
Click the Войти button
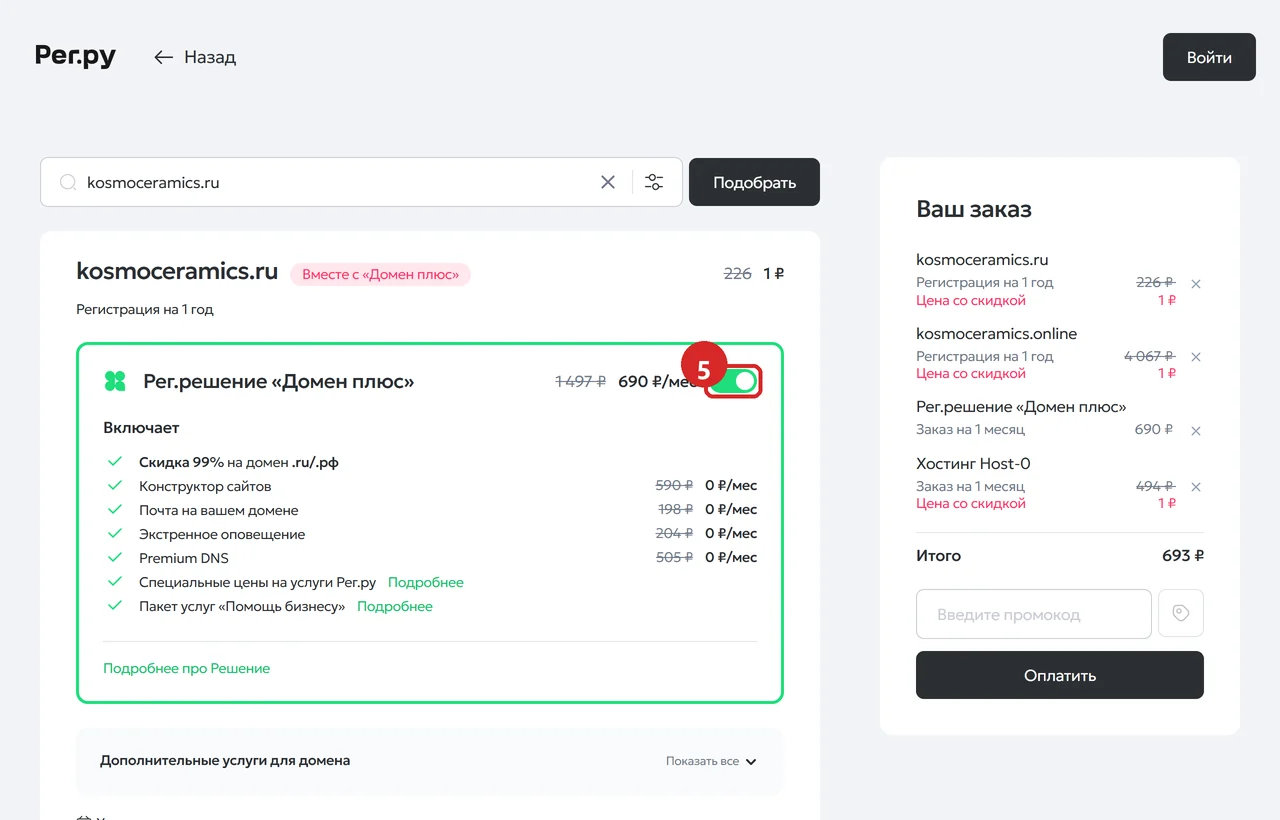(x=1209, y=57)
